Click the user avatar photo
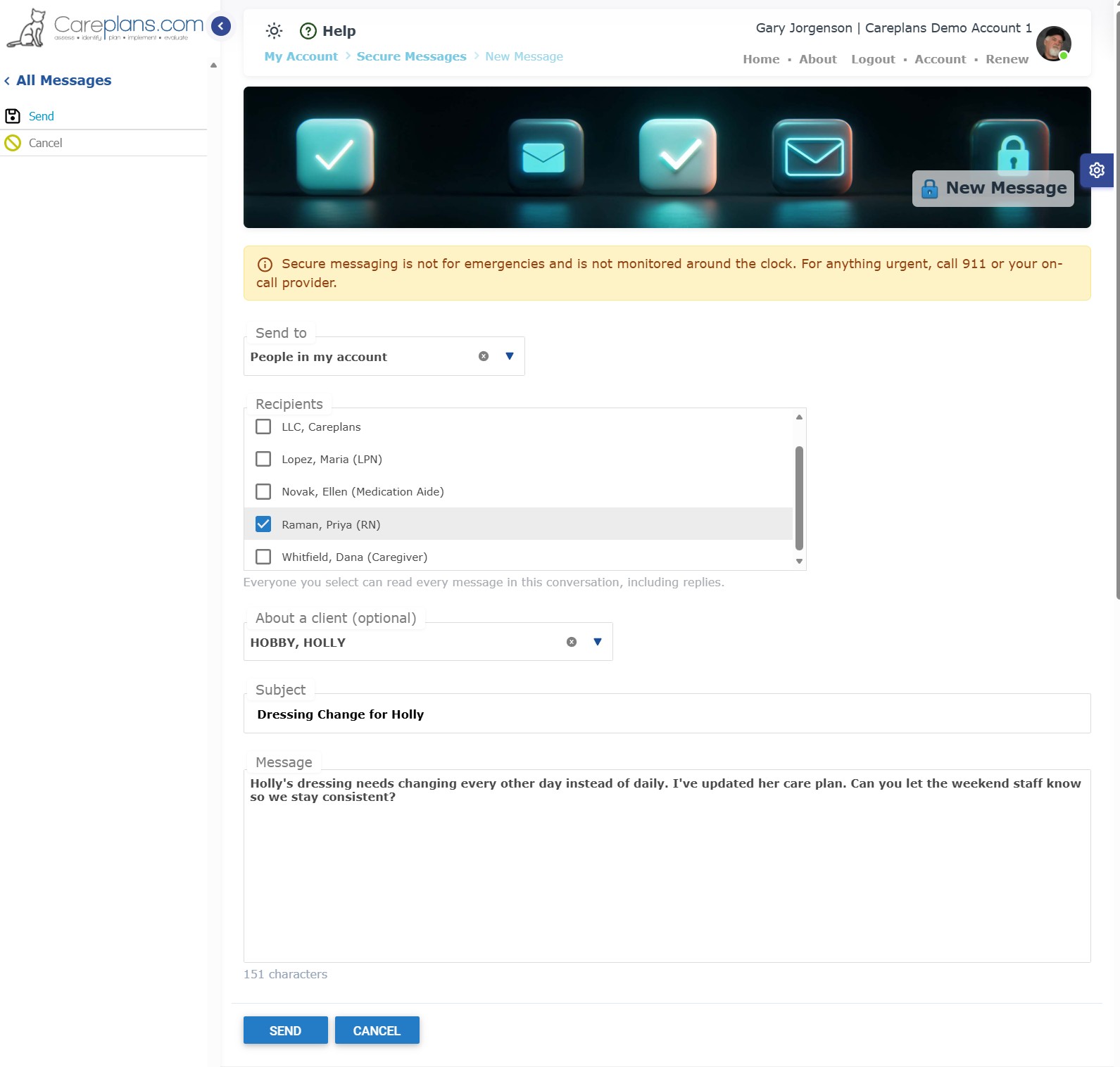Viewport: 1120px width, 1067px height. (1053, 44)
